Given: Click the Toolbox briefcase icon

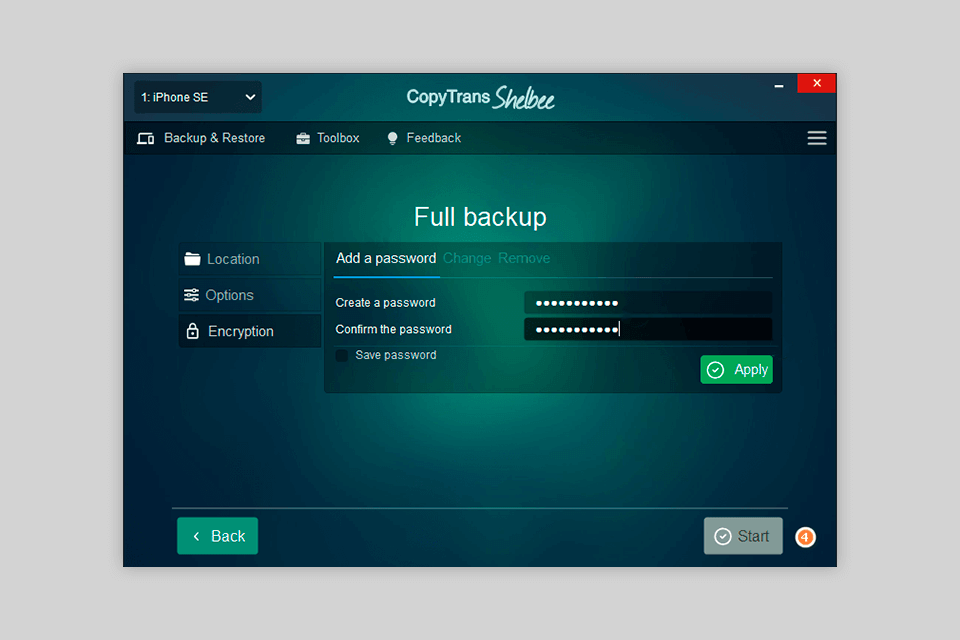Looking at the screenshot, I should tap(303, 138).
